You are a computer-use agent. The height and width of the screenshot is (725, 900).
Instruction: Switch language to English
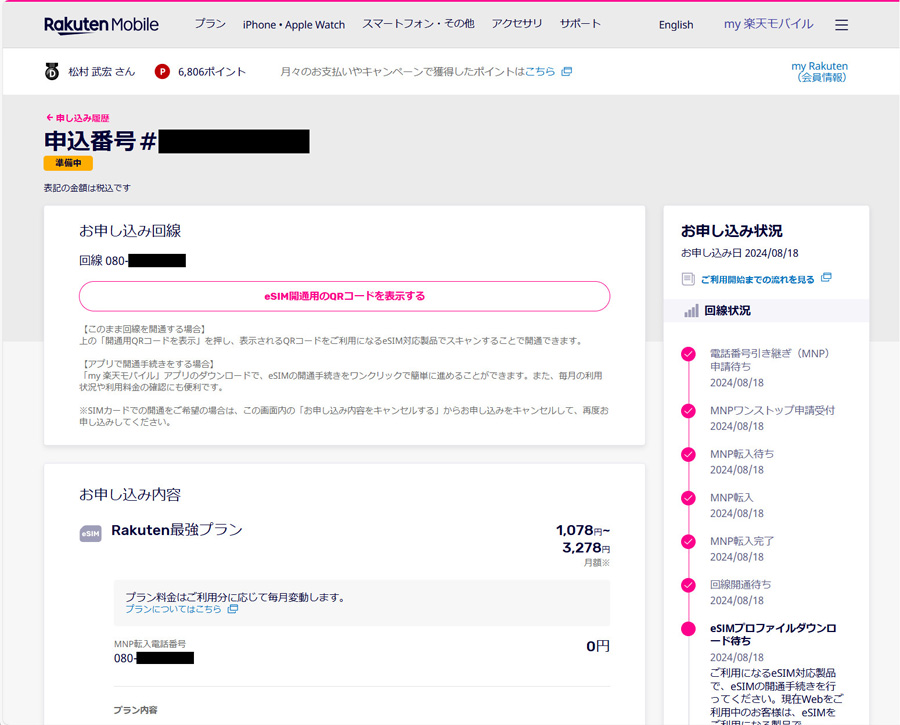[x=676, y=25]
